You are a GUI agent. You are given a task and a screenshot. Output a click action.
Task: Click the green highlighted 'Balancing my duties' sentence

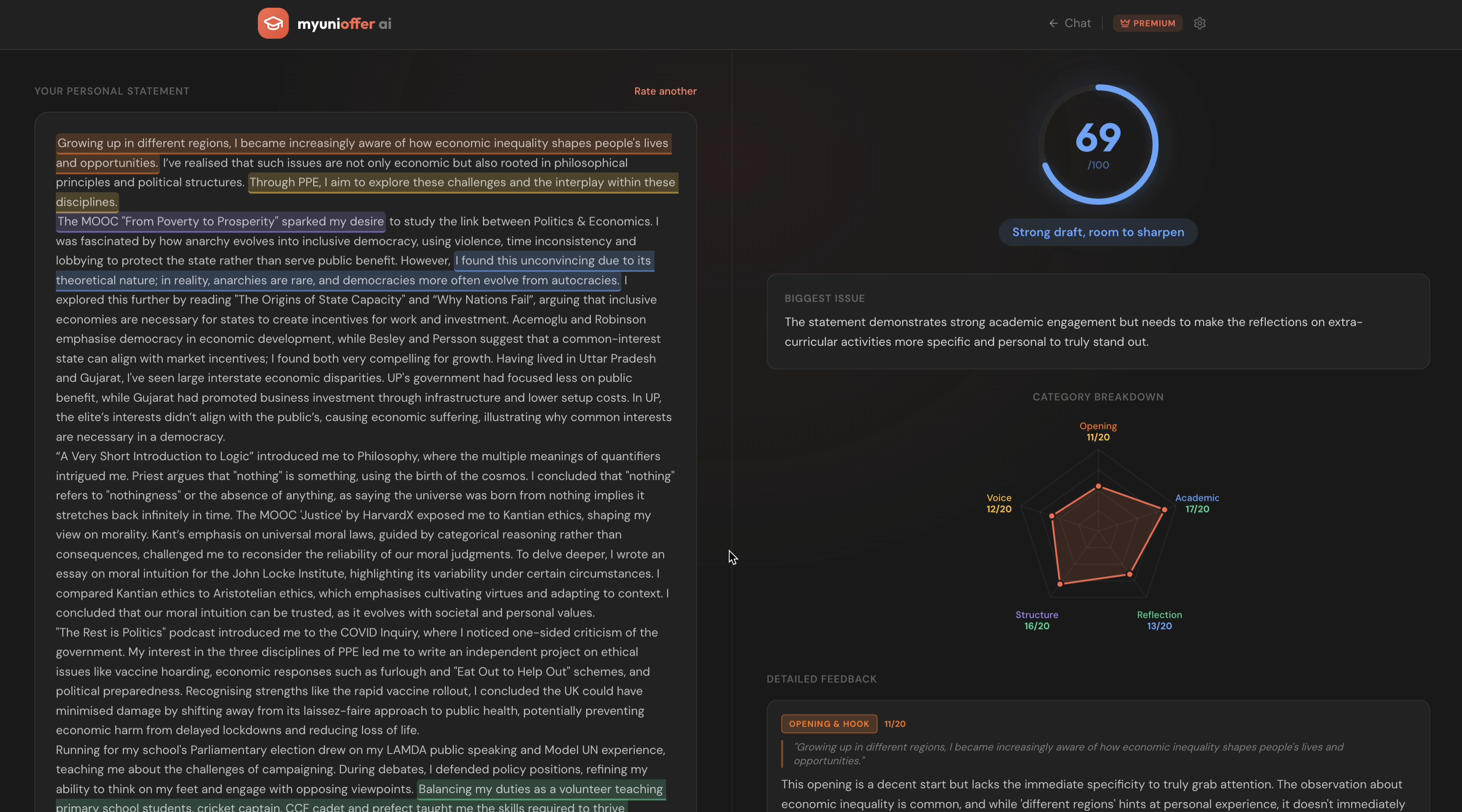[x=361, y=798]
